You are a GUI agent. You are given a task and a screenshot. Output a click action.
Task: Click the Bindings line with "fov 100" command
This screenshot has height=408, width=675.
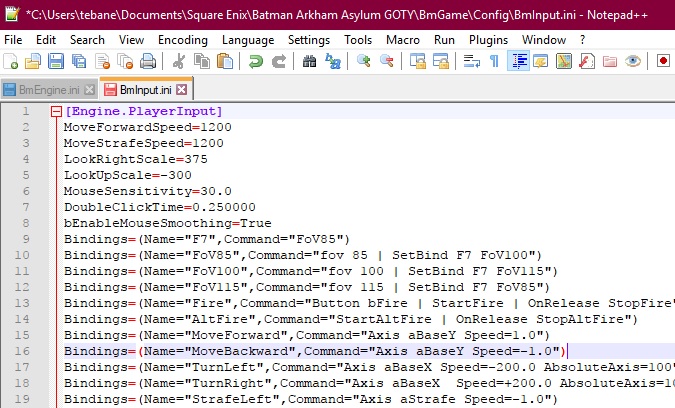311,271
